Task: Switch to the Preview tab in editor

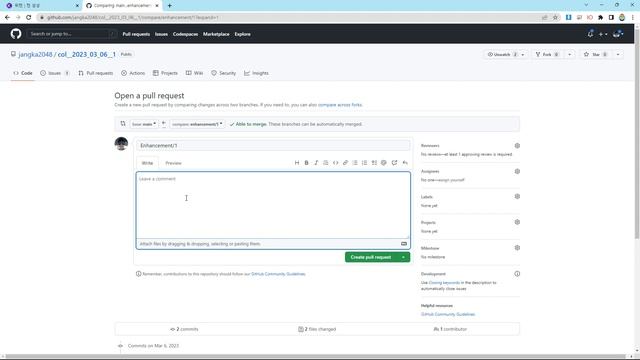Action: (173, 163)
